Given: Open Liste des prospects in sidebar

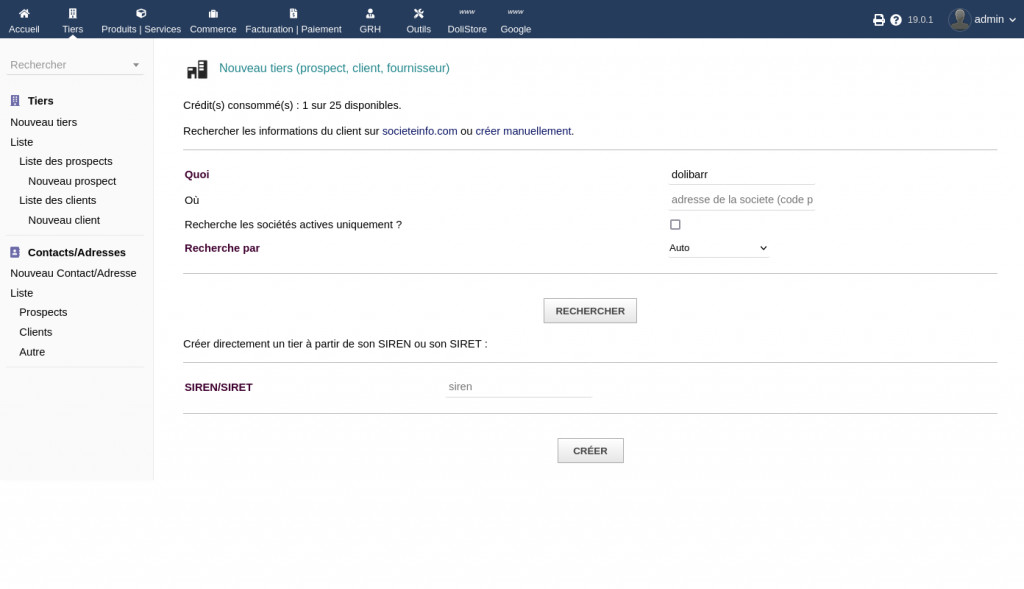Looking at the screenshot, I should (66, 161).
